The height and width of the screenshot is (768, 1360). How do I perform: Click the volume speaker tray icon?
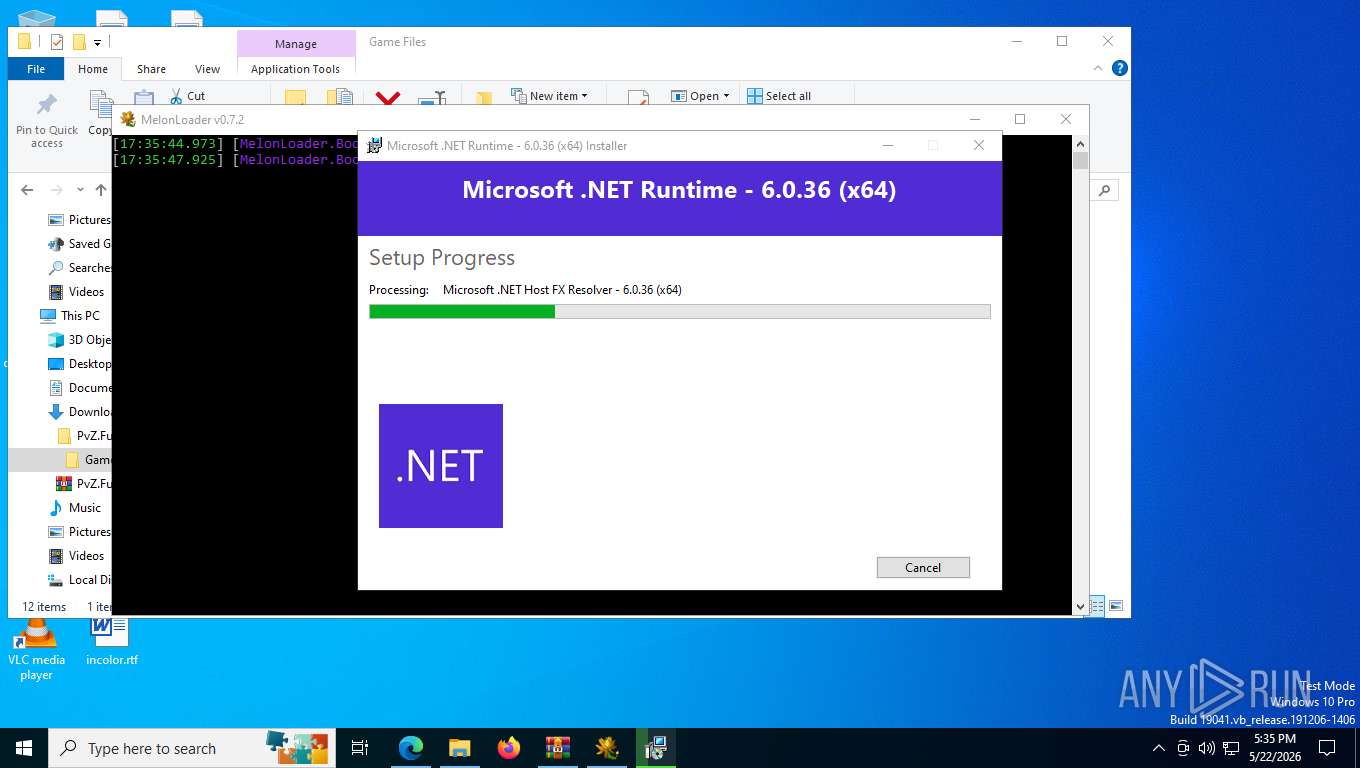1207,748
